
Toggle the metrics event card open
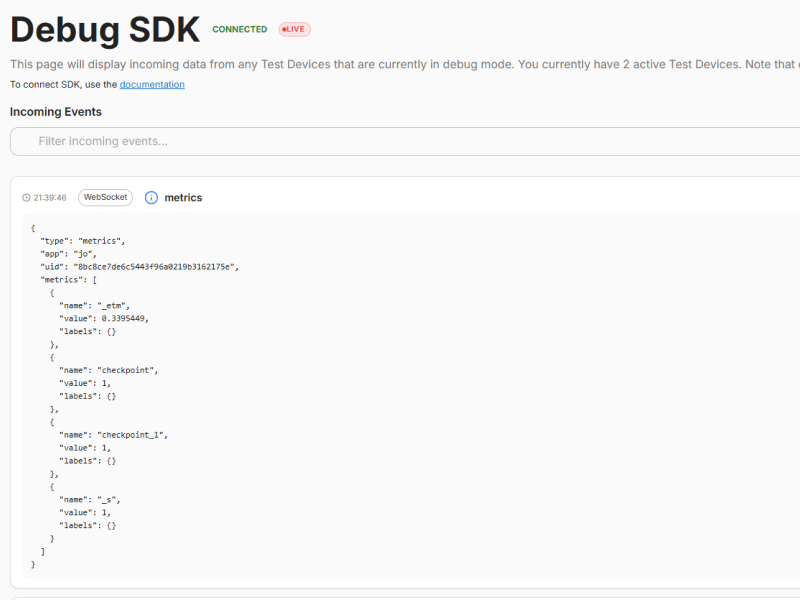tap(183, 197)
